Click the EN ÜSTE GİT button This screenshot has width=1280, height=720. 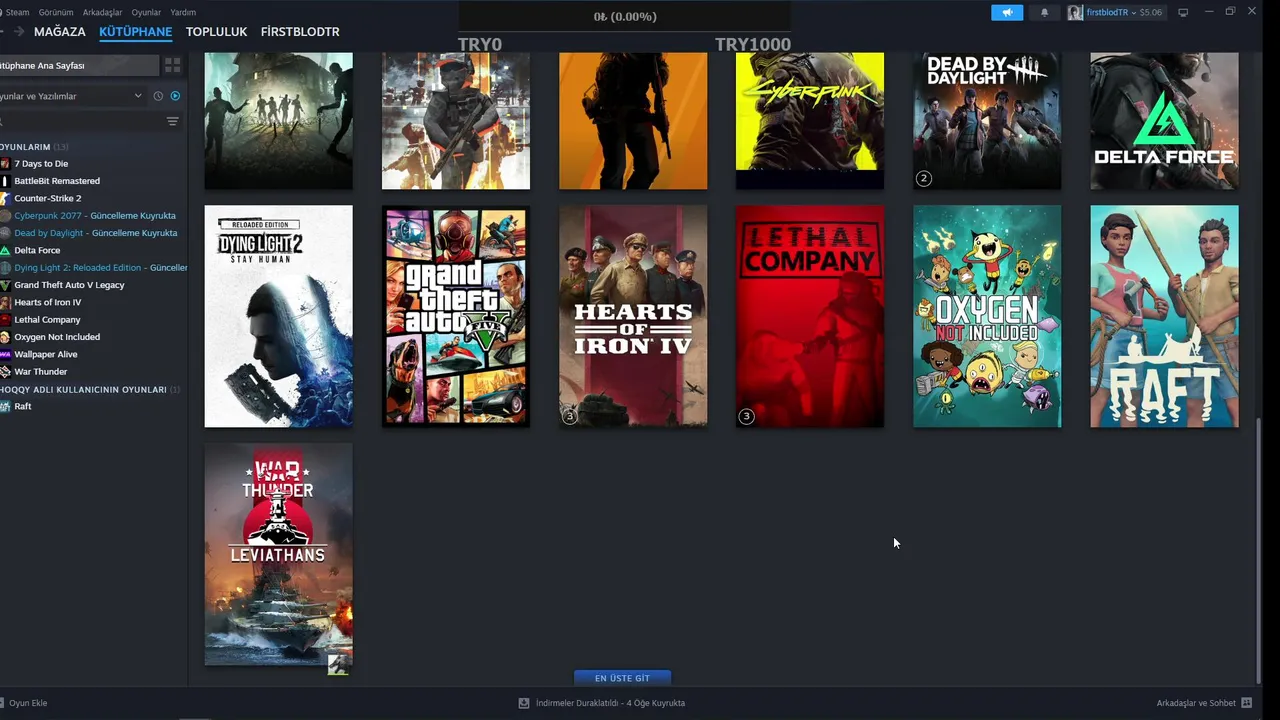622,678
